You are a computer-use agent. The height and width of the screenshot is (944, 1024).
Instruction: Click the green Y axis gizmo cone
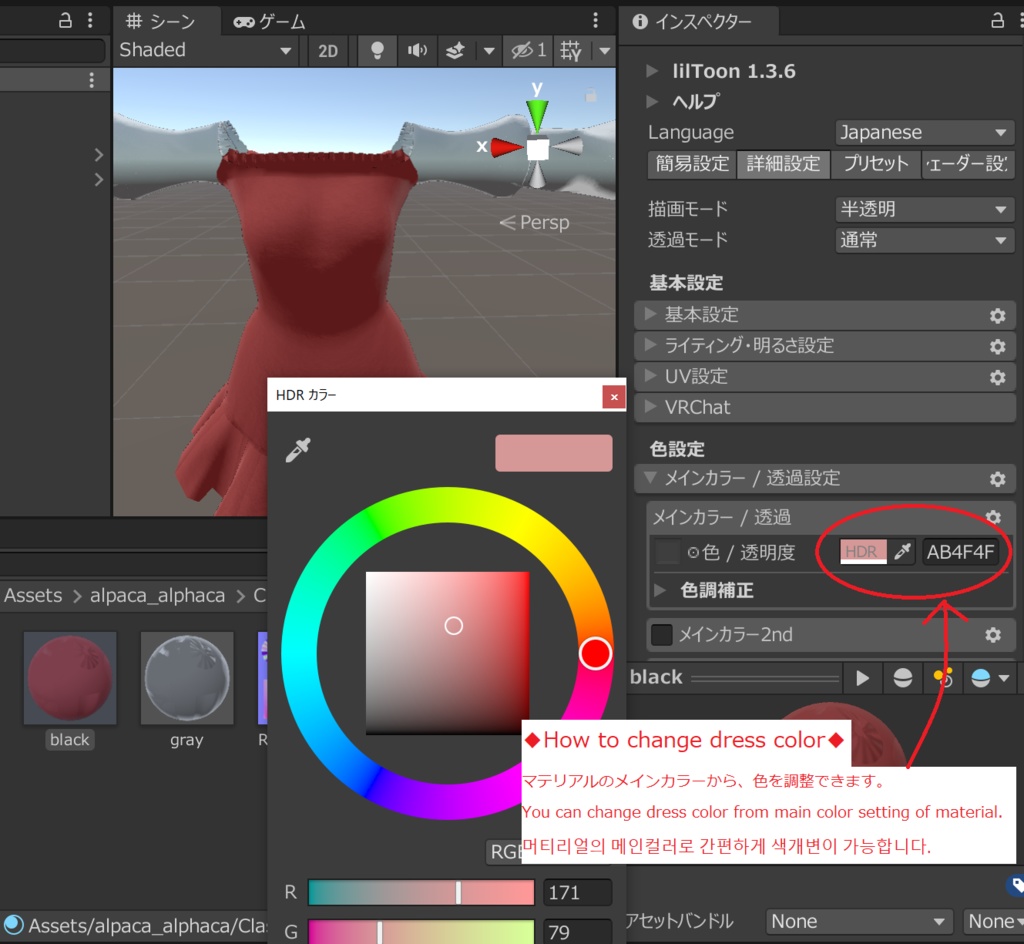pos(537,116)
